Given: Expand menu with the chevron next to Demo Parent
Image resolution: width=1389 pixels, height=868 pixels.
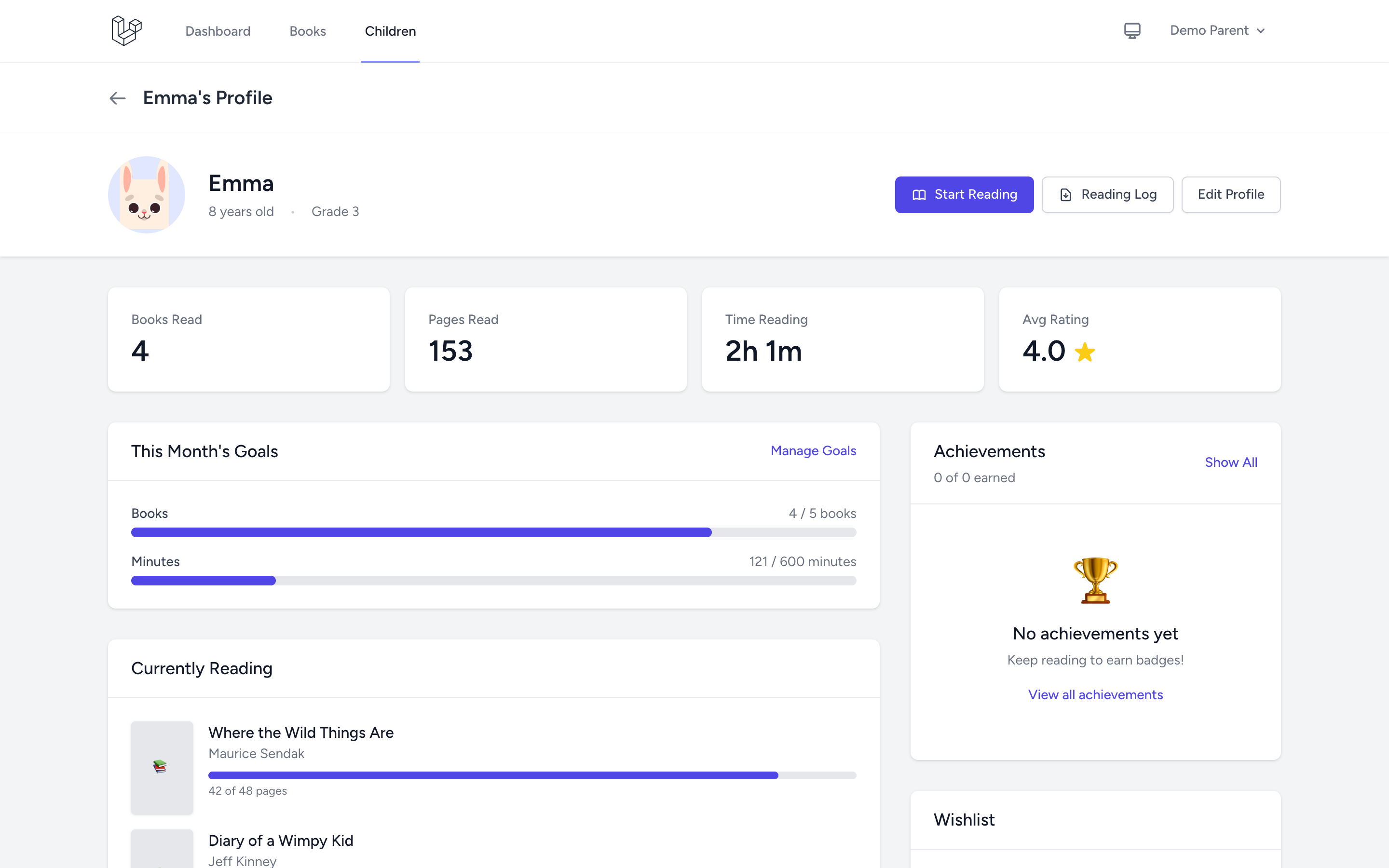Looking at the screenshot, I should coord(1260,31).
